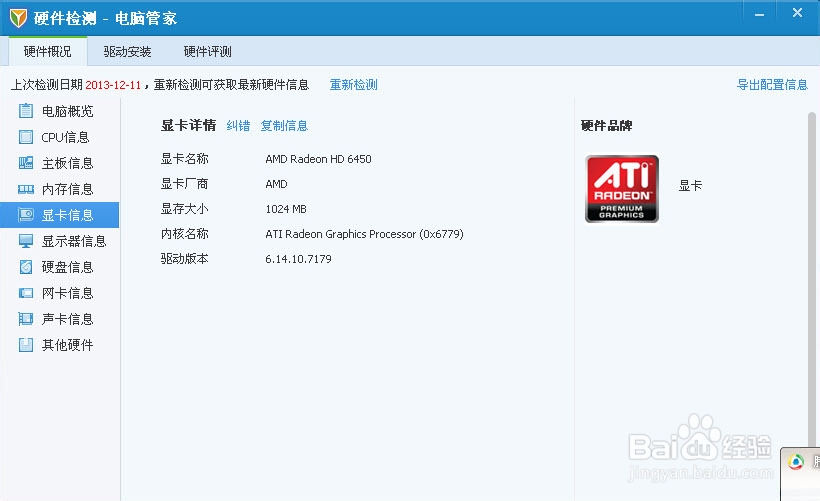820x501 pixels.
Task: Minimize the 硬件检测 window
Action: click(x=759, y=15)
